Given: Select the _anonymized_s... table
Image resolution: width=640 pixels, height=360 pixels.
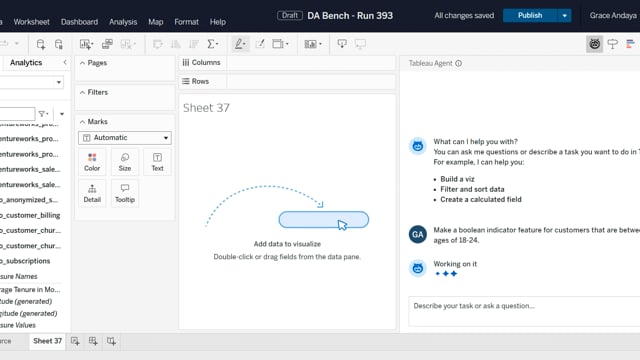Looking at the screenshot, I should point(29,200).
